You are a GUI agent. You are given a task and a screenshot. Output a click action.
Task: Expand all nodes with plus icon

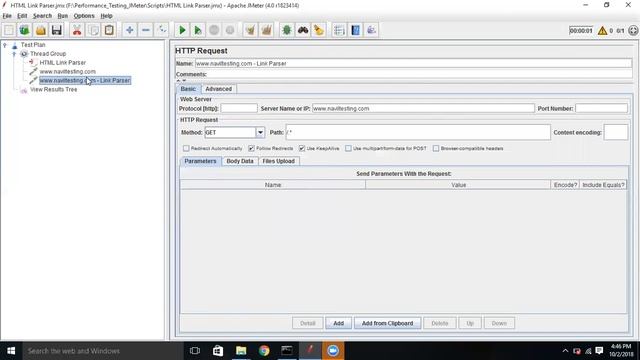pyautogui.click(x=129, y=30)
